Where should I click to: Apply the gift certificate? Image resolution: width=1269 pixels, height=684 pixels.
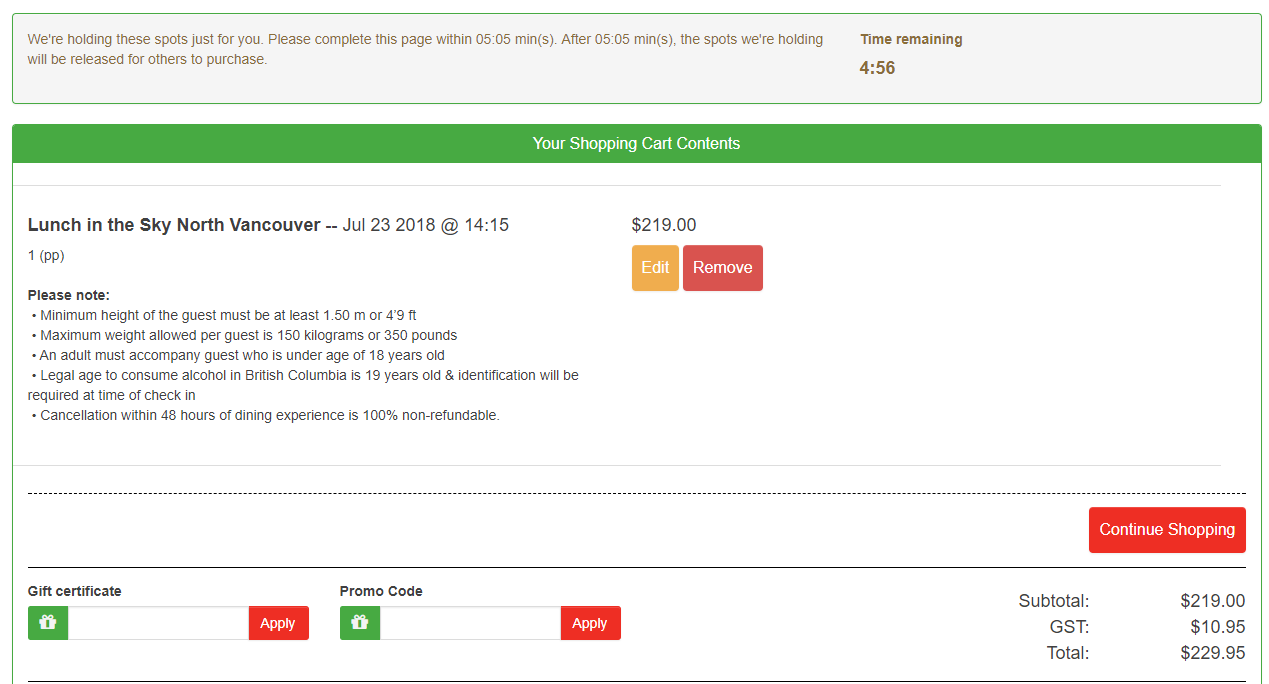point(278,623)
